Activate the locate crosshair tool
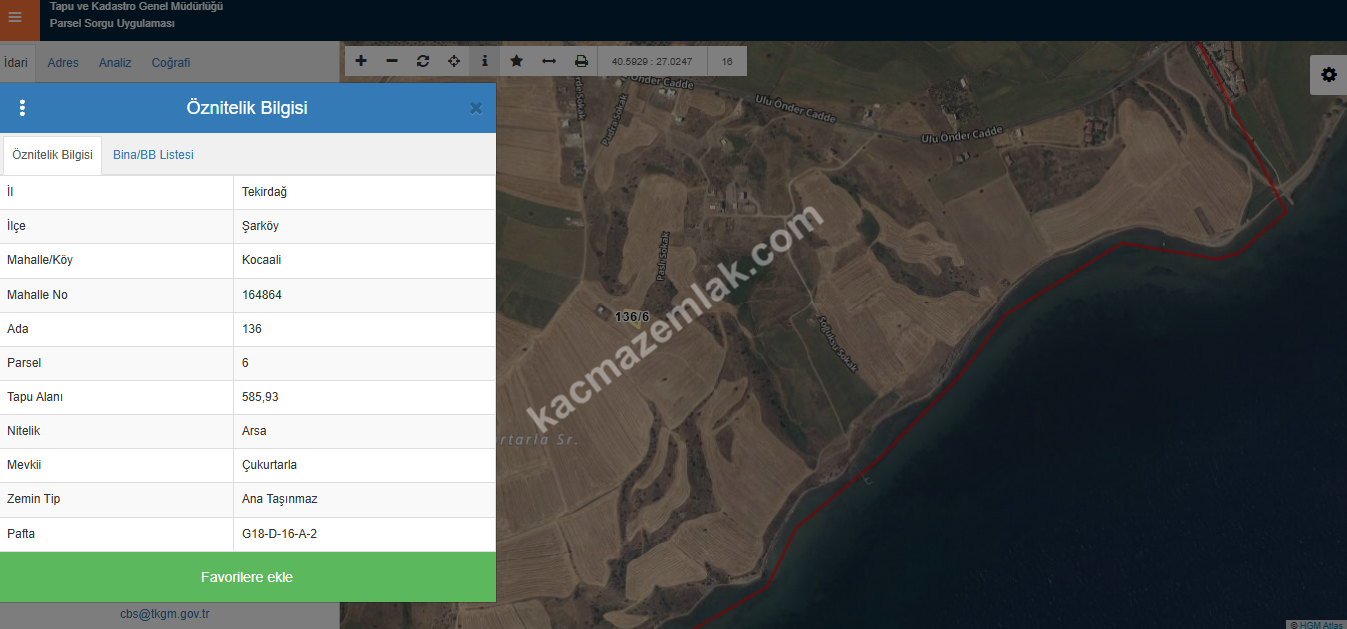 click(454, 61)
